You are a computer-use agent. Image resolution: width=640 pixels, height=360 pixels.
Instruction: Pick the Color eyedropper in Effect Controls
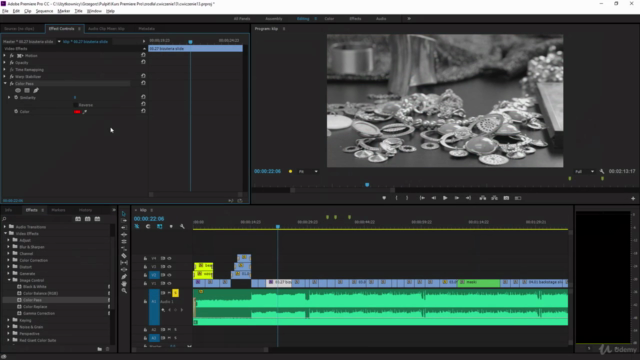click(x=85, y=111)
